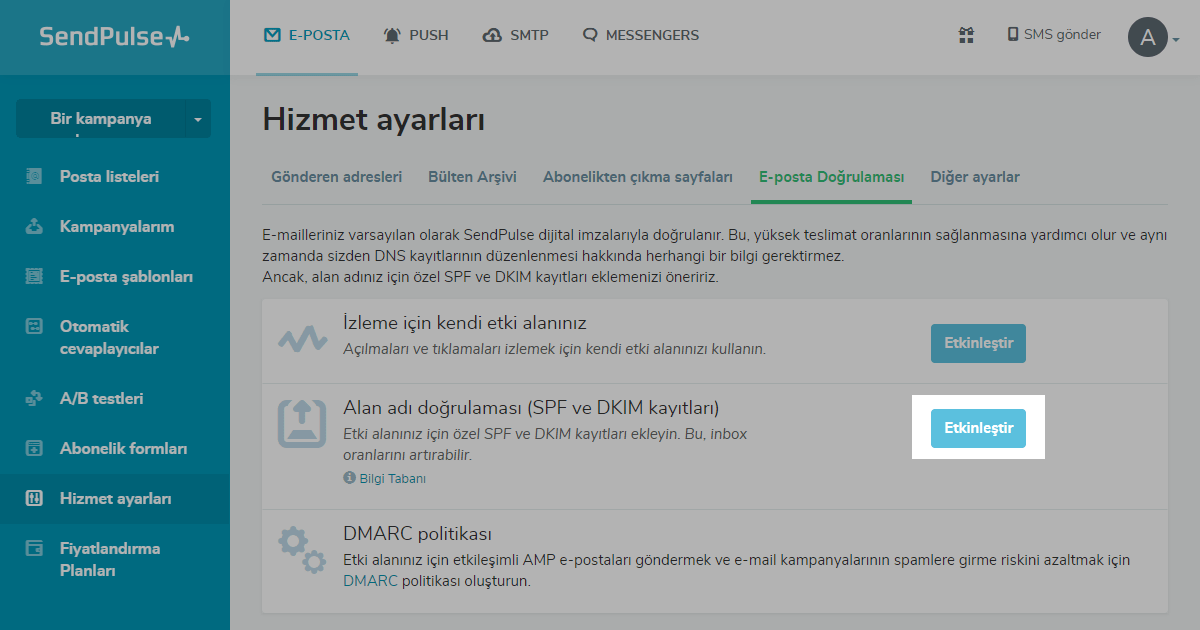The height and width of the screenshot is (630, 1200).
Task: Click the Abonelik formları icon
Action: coord(35,449)
